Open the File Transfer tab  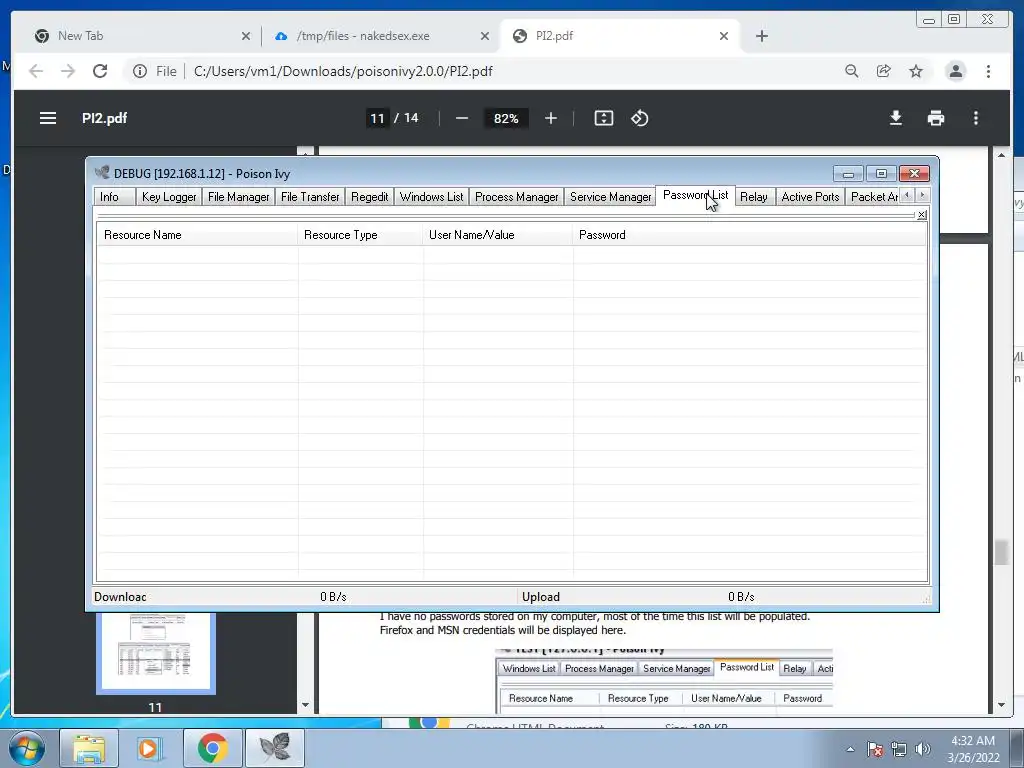(x=310, y=197)
